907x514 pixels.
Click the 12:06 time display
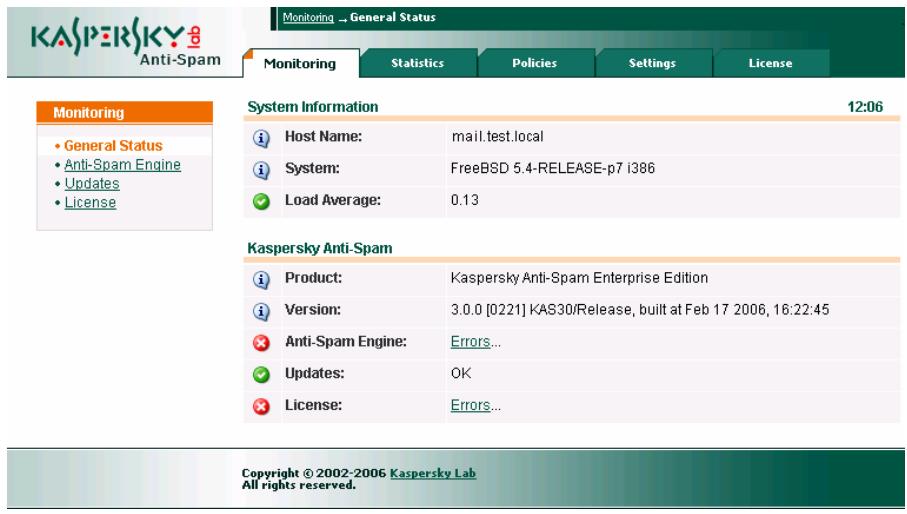(865, 107)
